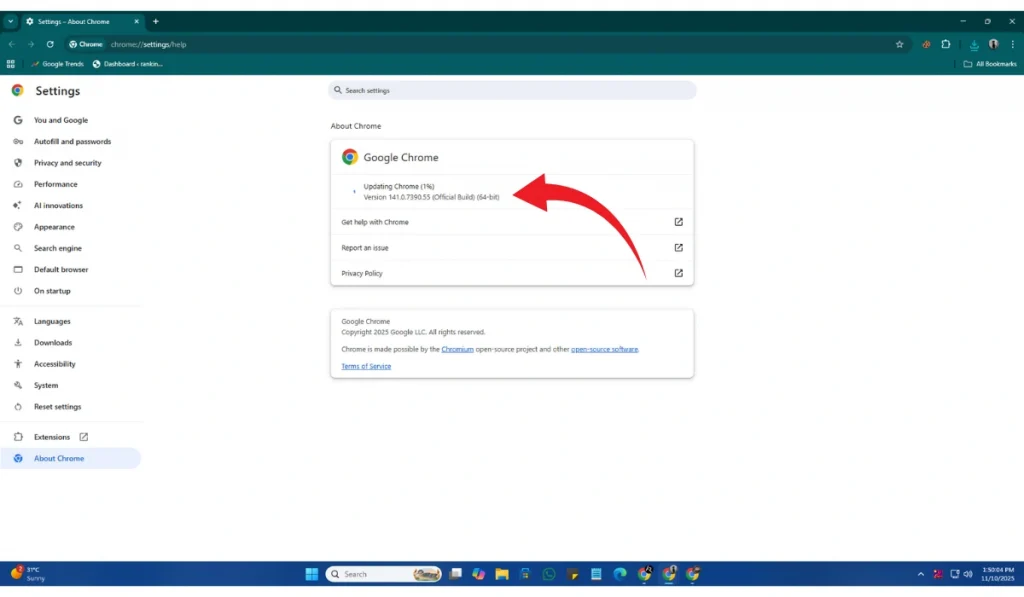Click the Performance gauge icon in sidebar
The image size is (1024, 597).
click(x=18, y=184)
